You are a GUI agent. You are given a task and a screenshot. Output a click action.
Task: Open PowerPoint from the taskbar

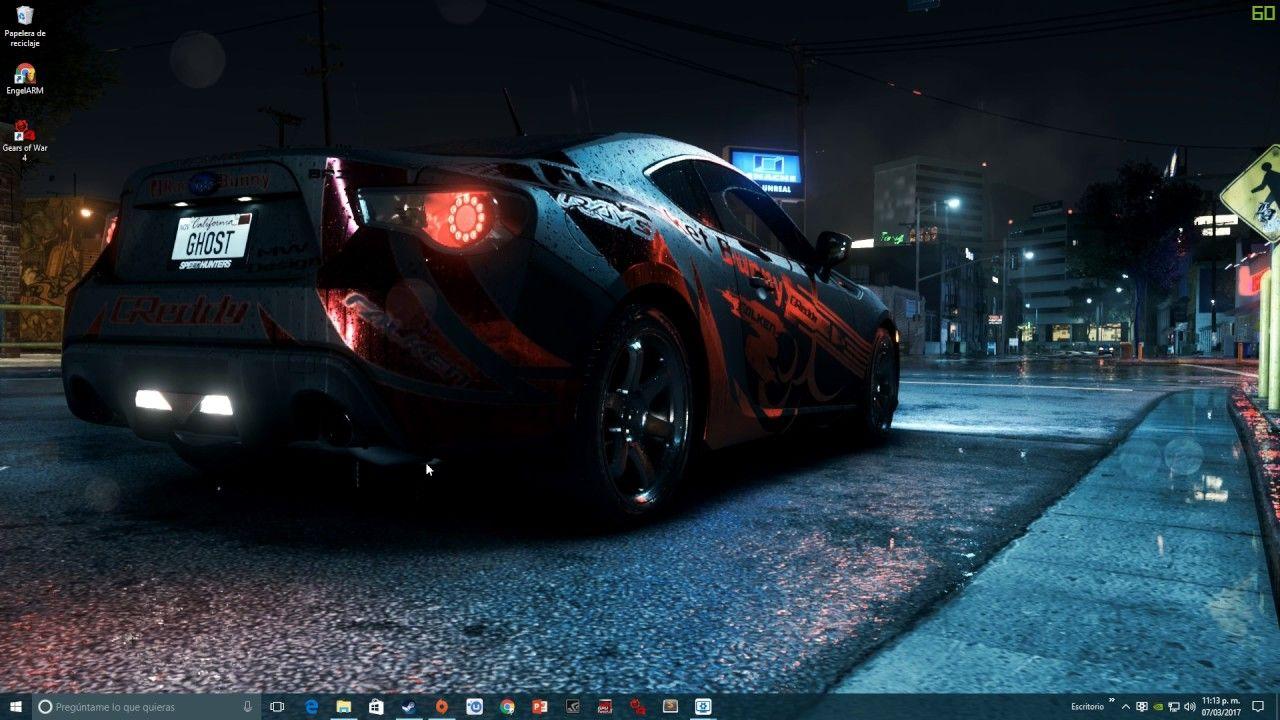tap(539, 707)
